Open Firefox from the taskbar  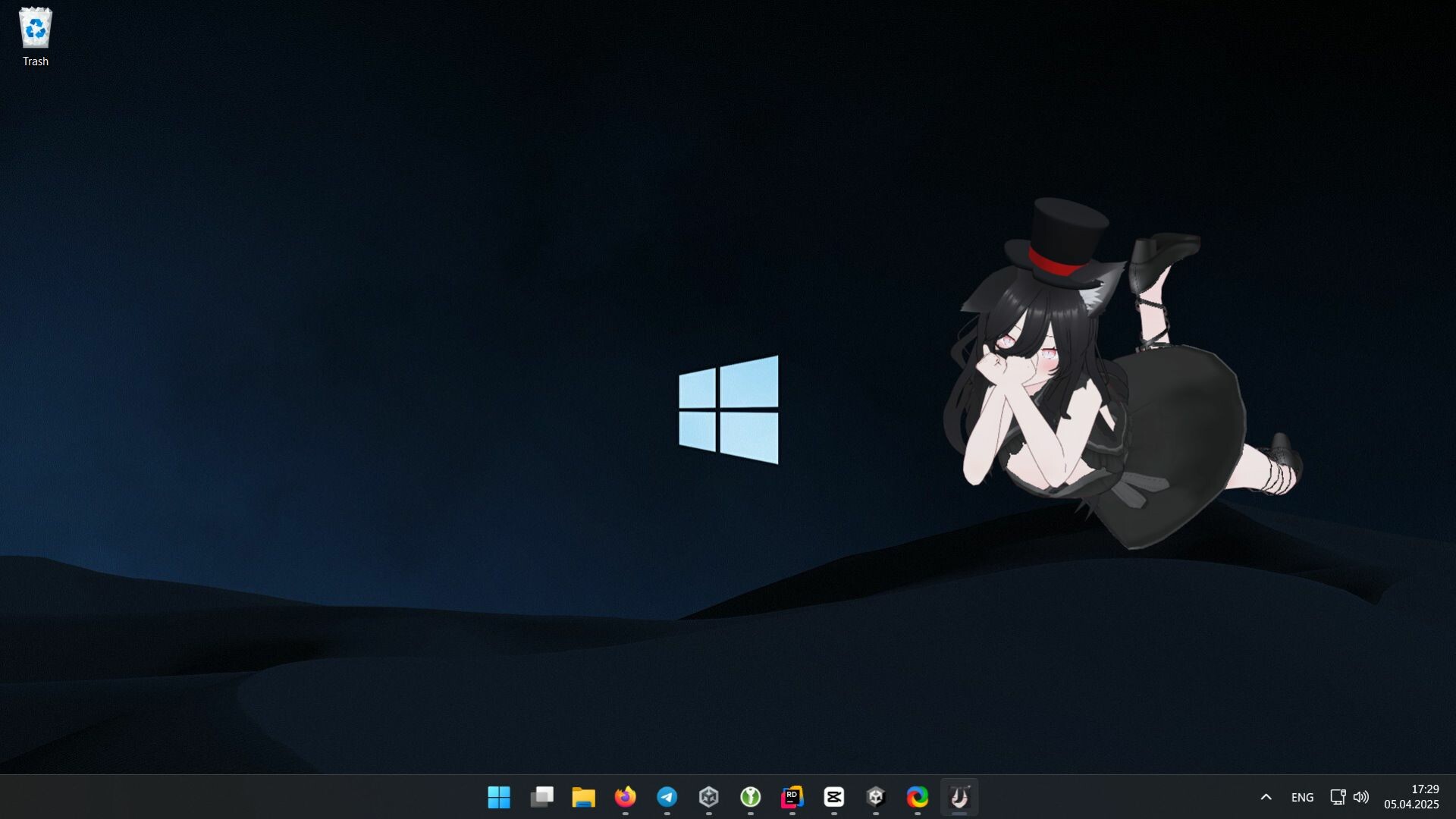(625, 797)
